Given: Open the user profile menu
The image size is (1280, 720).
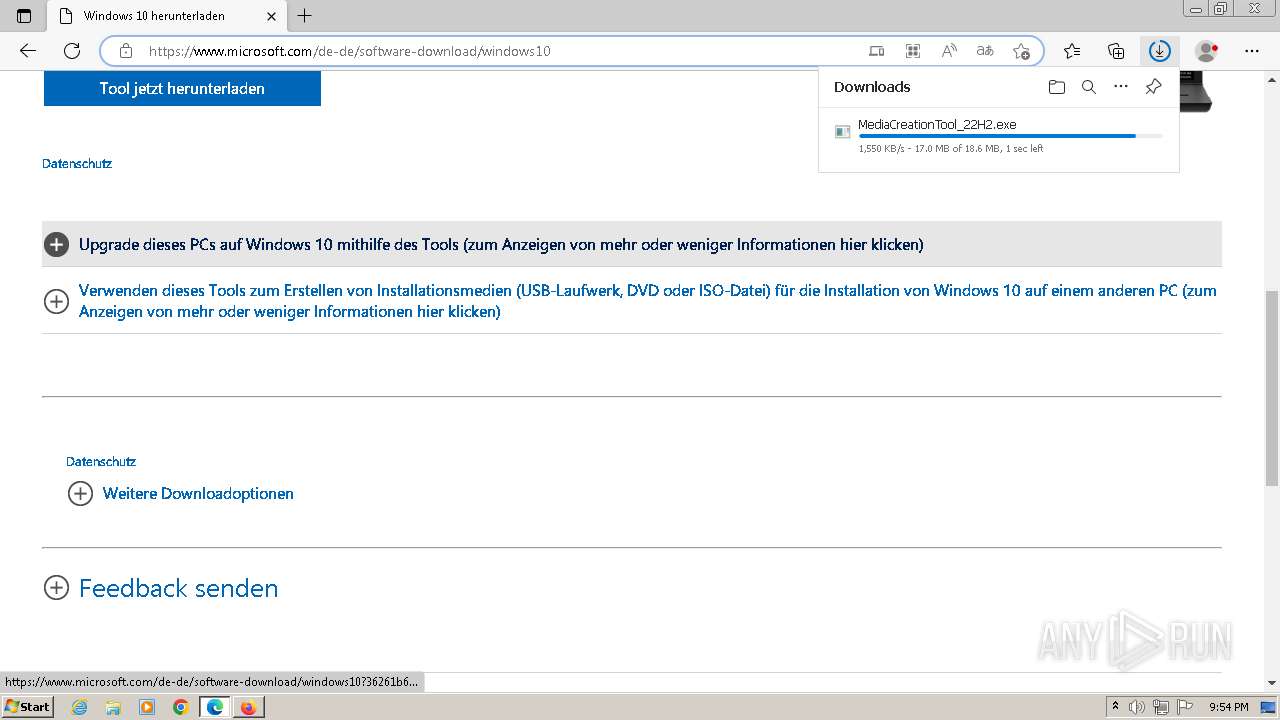Looking at the screenshot, I should pos(1207,51).
